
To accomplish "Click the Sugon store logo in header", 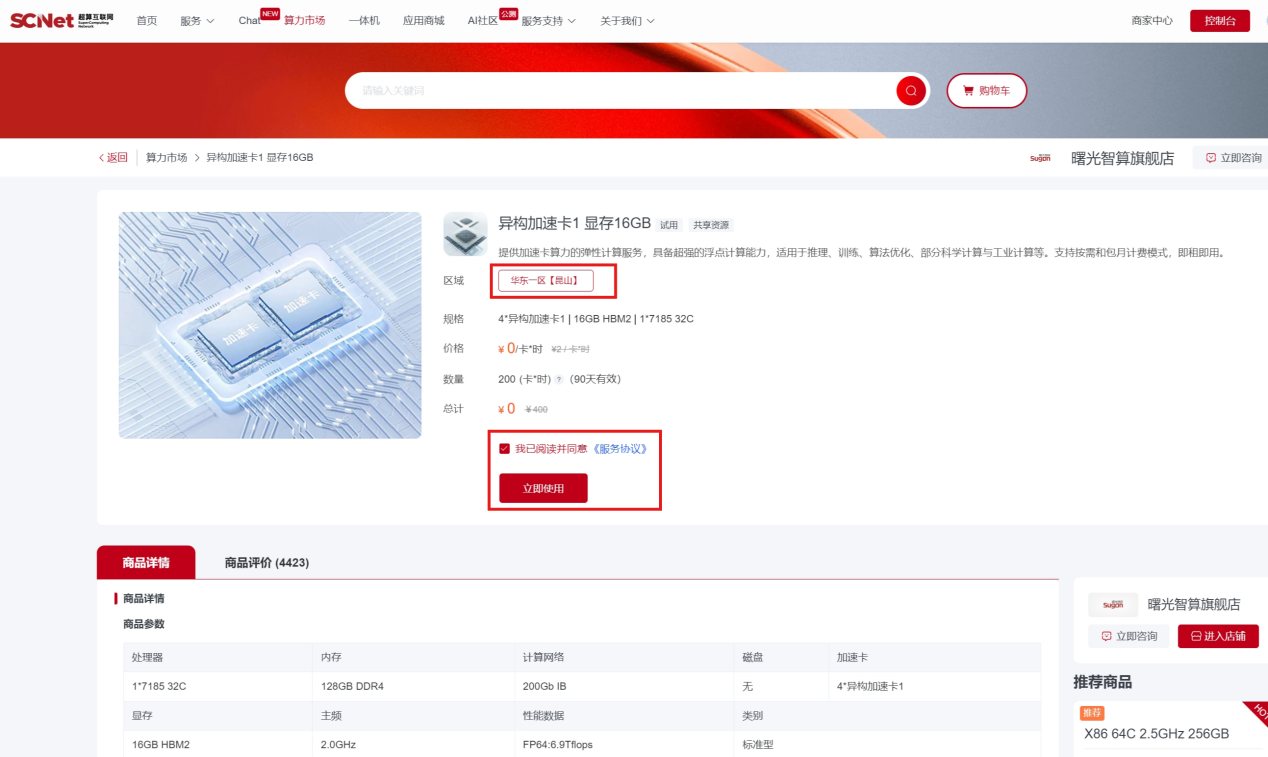I will click(x=1040, y=158).
